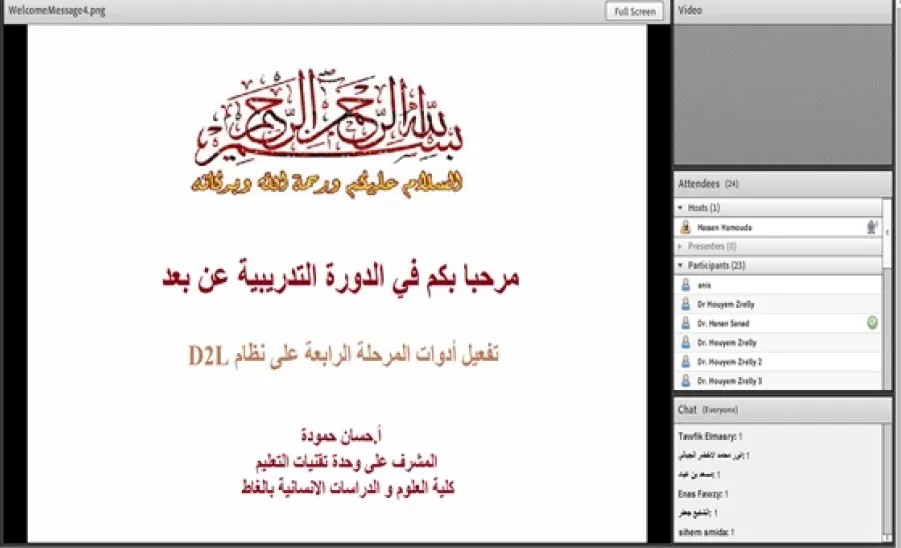Click chat message from Tawfik Elmasry
The width and height of the screenshot is (901, 548).
[x=710, y=437]
